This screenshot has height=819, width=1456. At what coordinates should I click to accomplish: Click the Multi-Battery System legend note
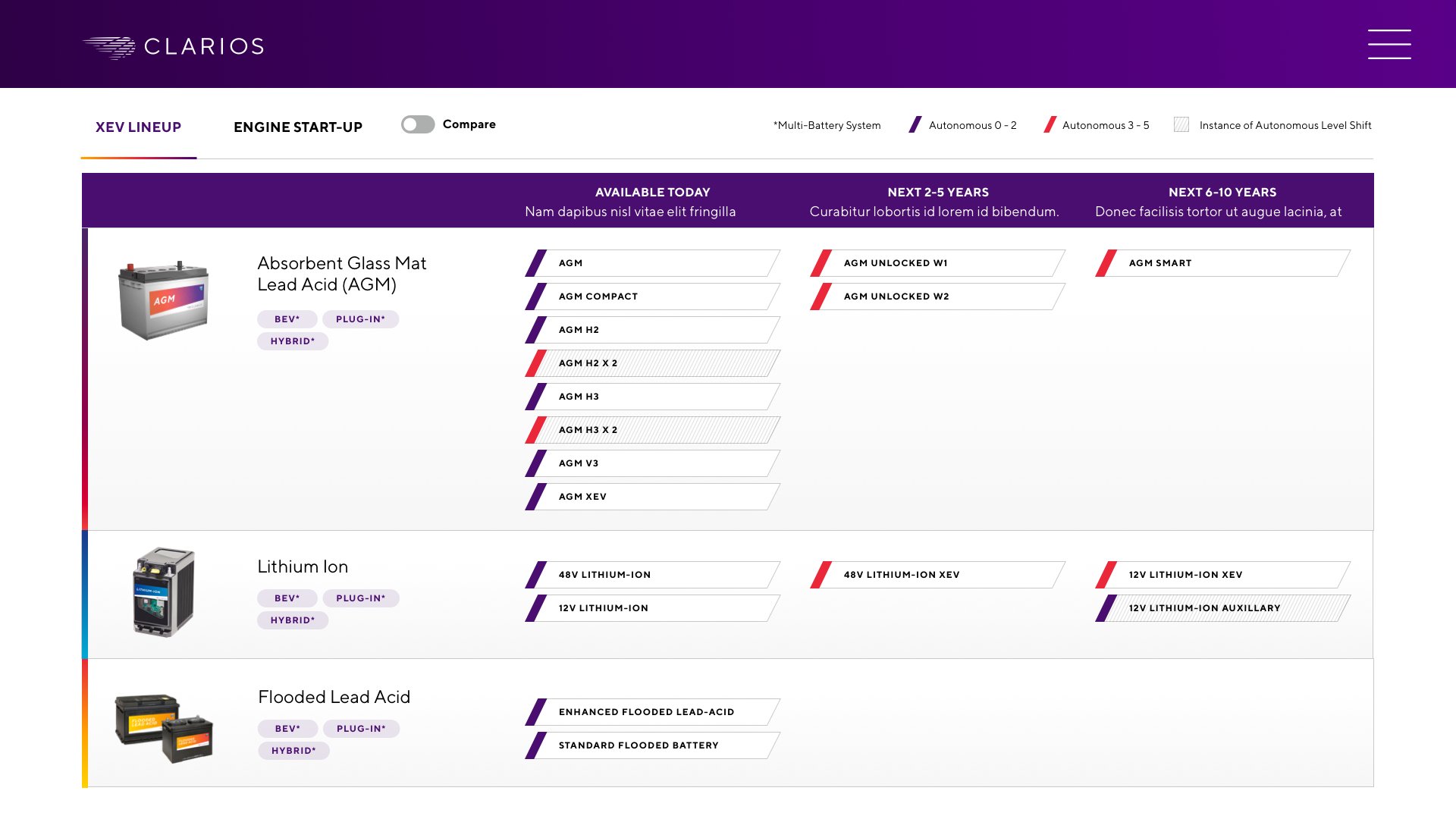[827, 125]
